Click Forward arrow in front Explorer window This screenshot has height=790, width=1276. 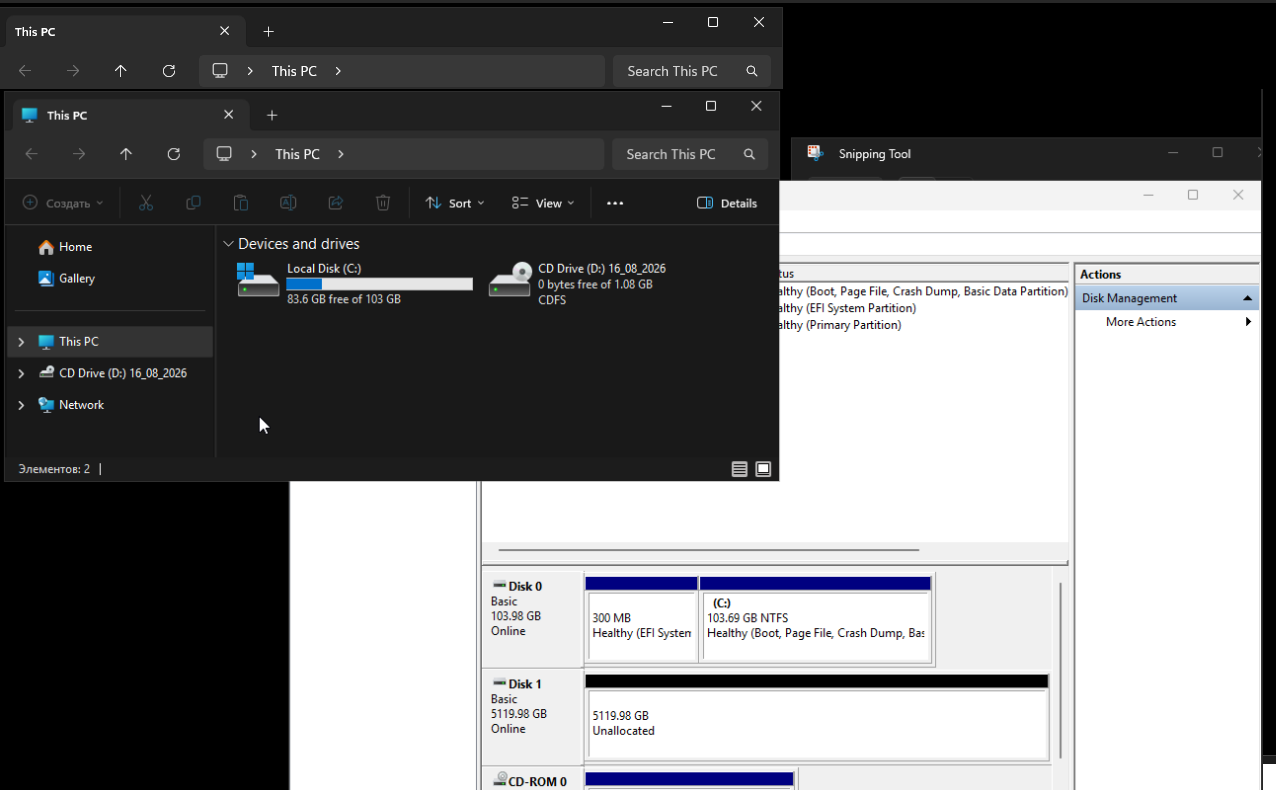coord(79,154)
